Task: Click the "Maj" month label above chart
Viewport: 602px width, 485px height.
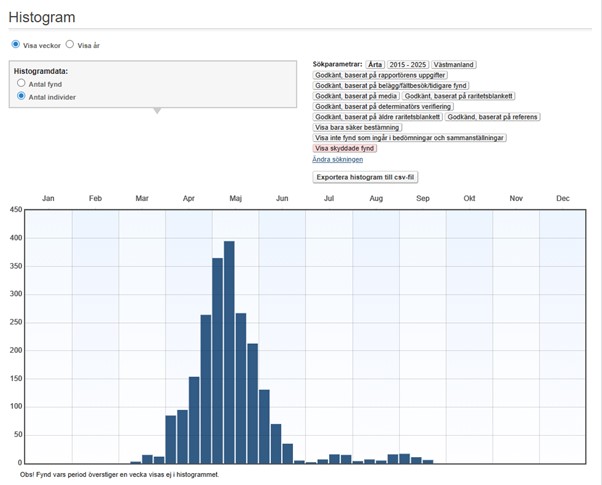Action: 235,199
